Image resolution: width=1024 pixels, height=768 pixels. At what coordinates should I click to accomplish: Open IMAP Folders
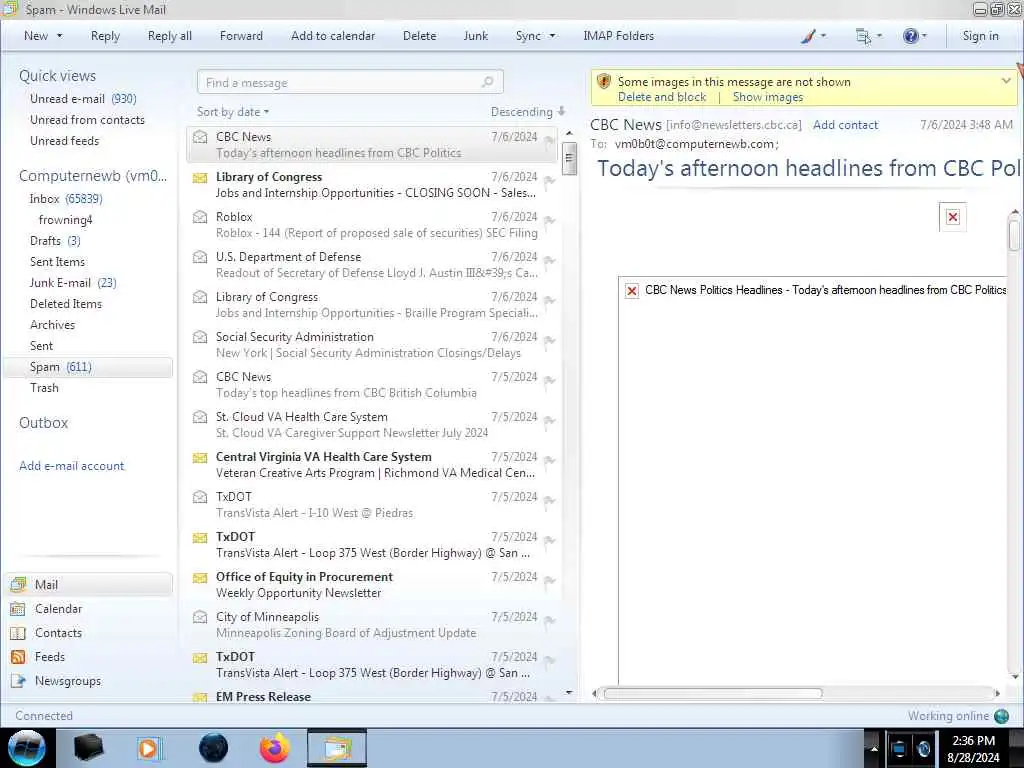(618, 36)
